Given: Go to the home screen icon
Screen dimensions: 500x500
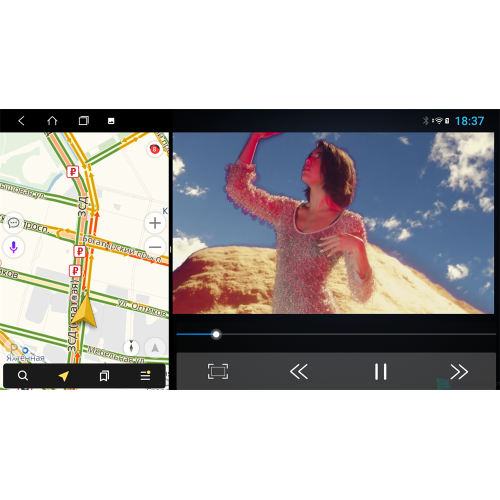Looking at the screenshot, I should [52, 121].
